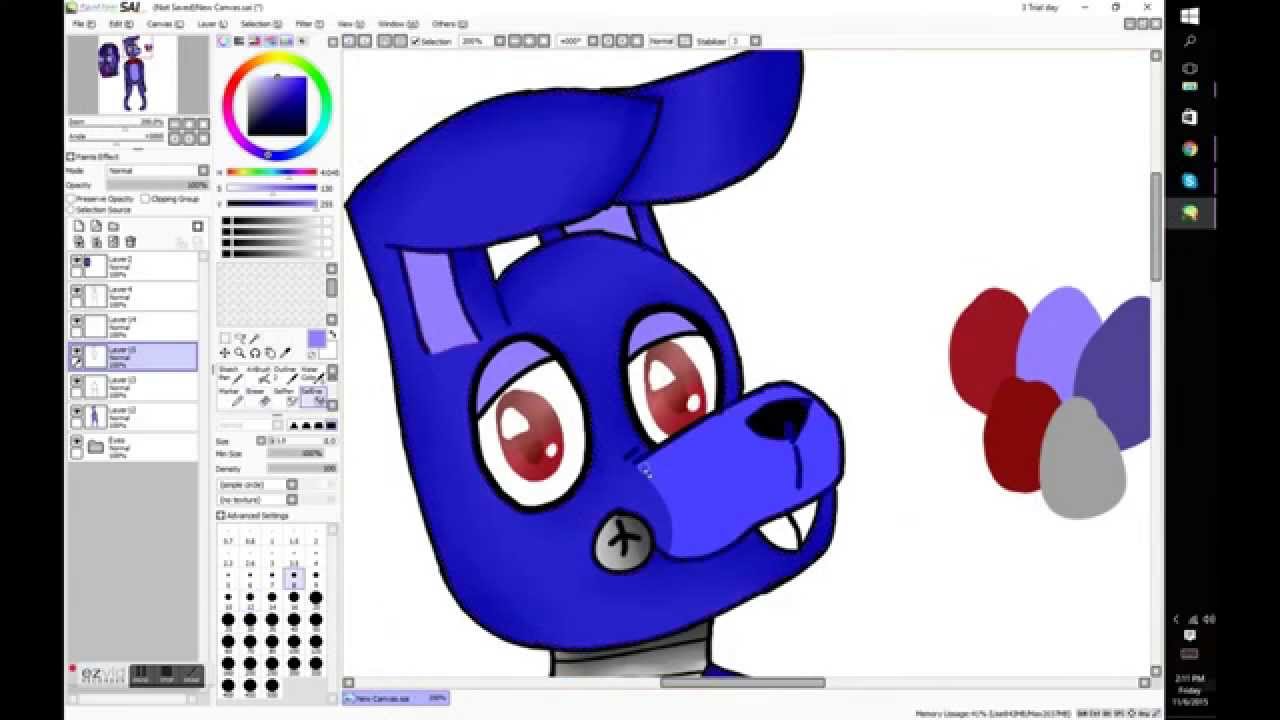
Task: Select the Rotate view tool
Action: click(x=255, y=353)
